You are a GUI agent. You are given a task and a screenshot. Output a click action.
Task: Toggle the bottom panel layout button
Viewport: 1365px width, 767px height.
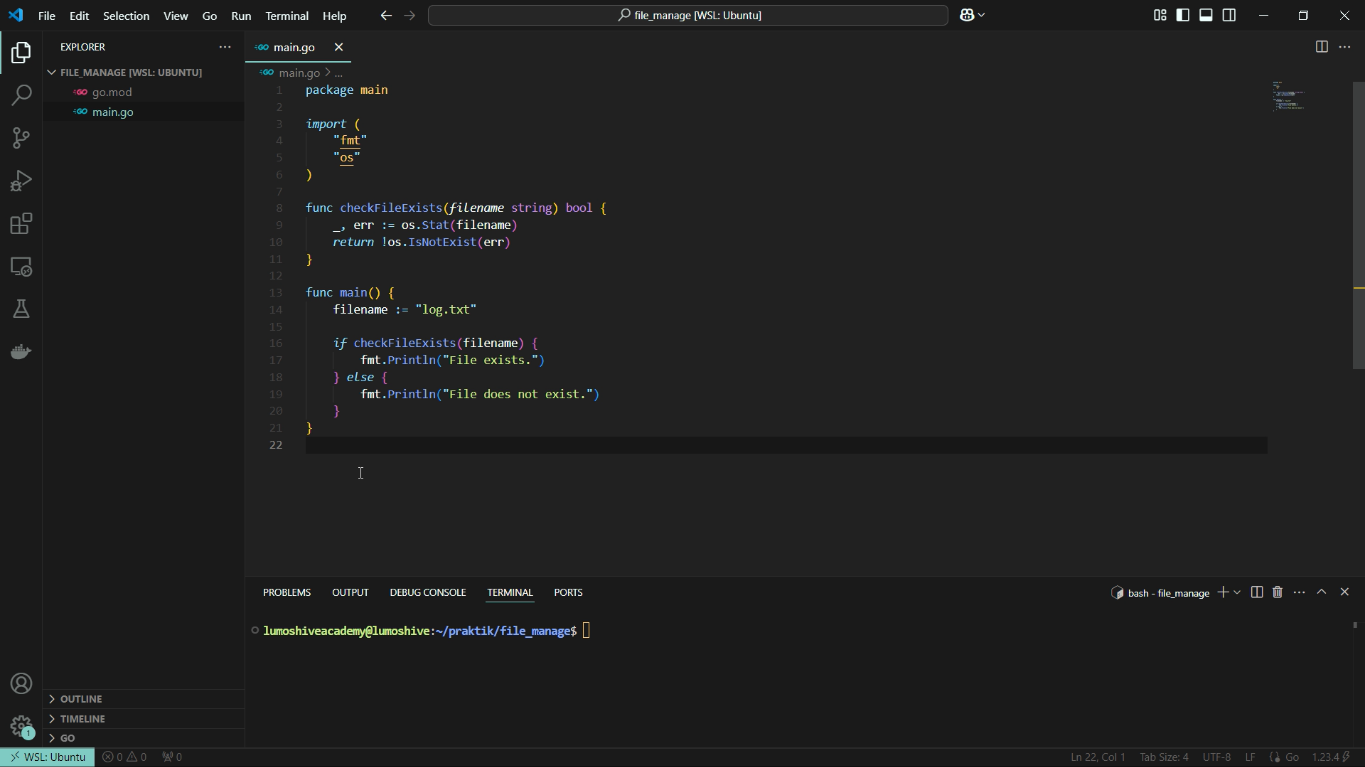[1206, 15]
